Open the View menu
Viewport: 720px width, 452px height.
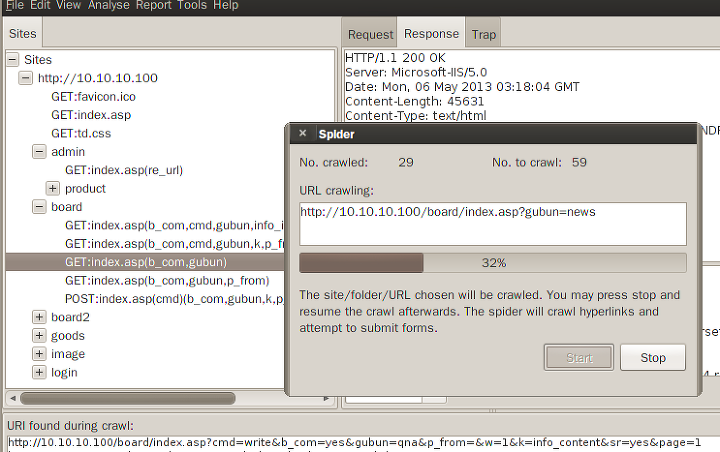68,5
